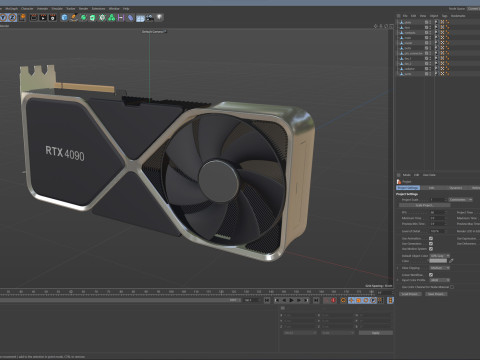This screenshot has height=360, width=480.
Task: Expand the View Clipping disclosure arrow
Action: pyautogui.click(x=398, y=268)
